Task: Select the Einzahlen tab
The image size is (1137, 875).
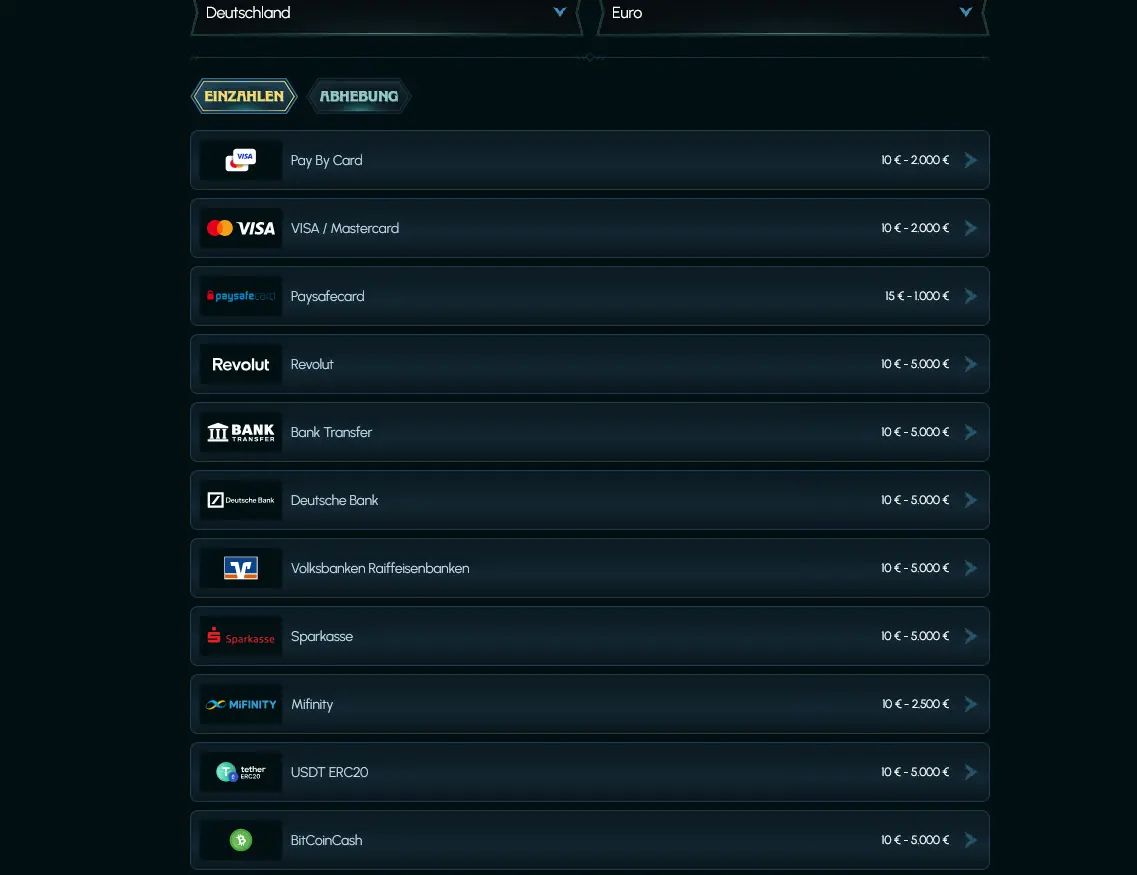Action: 244,96
